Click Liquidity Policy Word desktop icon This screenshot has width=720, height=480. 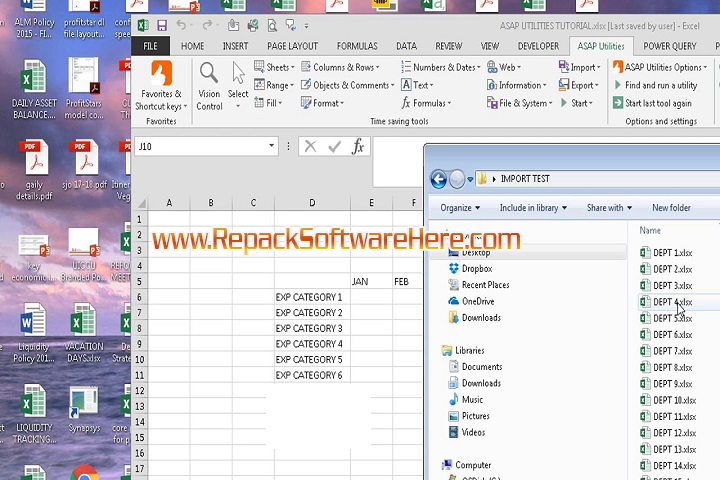(x=34, y=333)
